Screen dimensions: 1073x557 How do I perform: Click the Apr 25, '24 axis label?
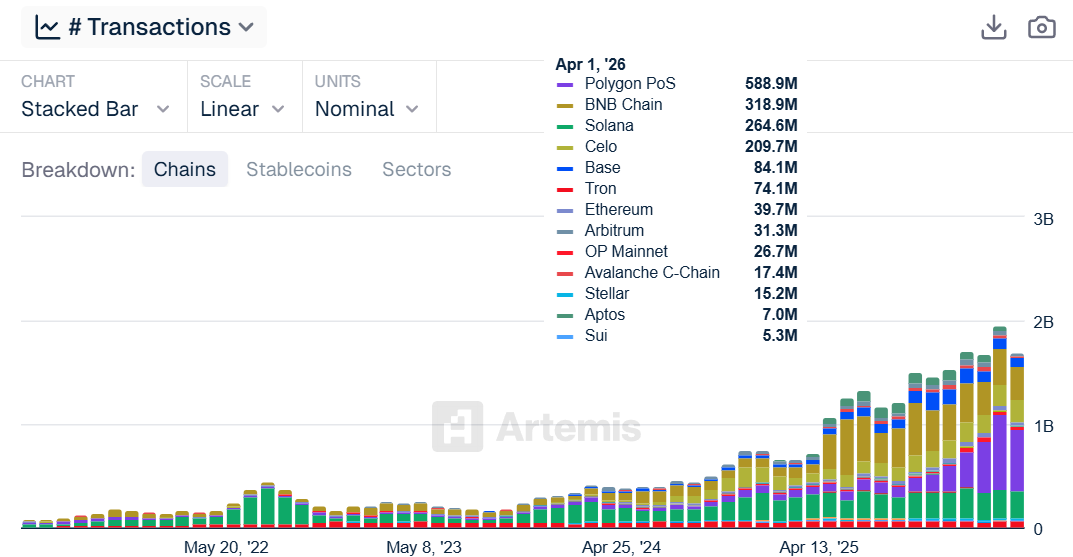coord(621,547)
